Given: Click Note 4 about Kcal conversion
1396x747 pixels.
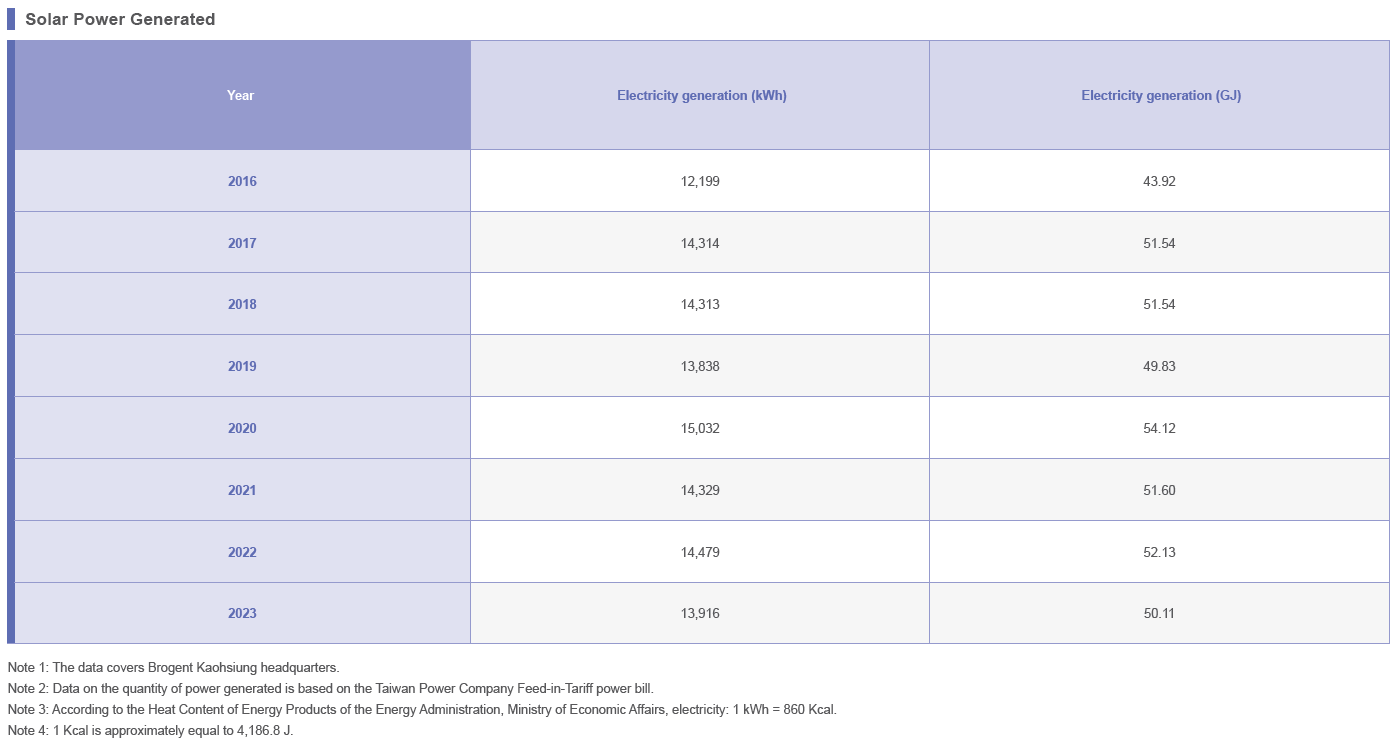Looking at the screenshot, I should click(150, 730).
